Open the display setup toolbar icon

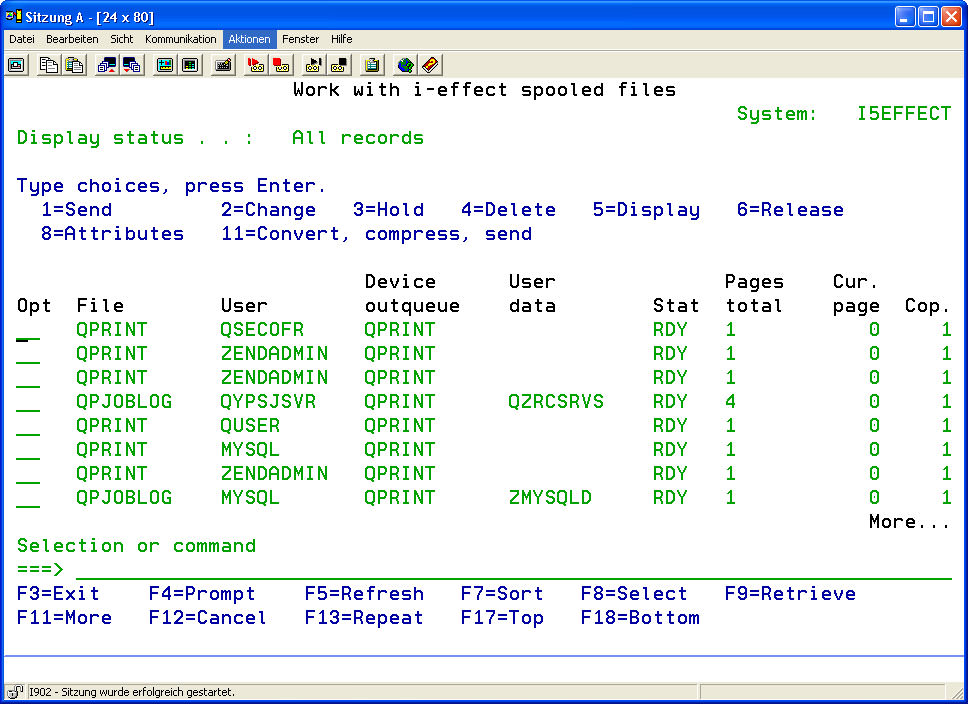click(x=165, y=65)
